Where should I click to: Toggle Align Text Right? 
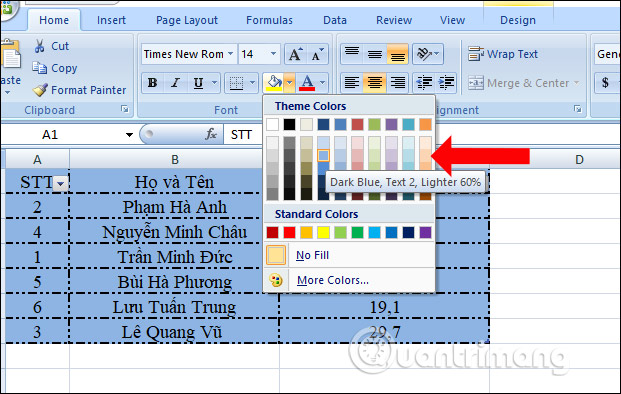coord(397,83)
